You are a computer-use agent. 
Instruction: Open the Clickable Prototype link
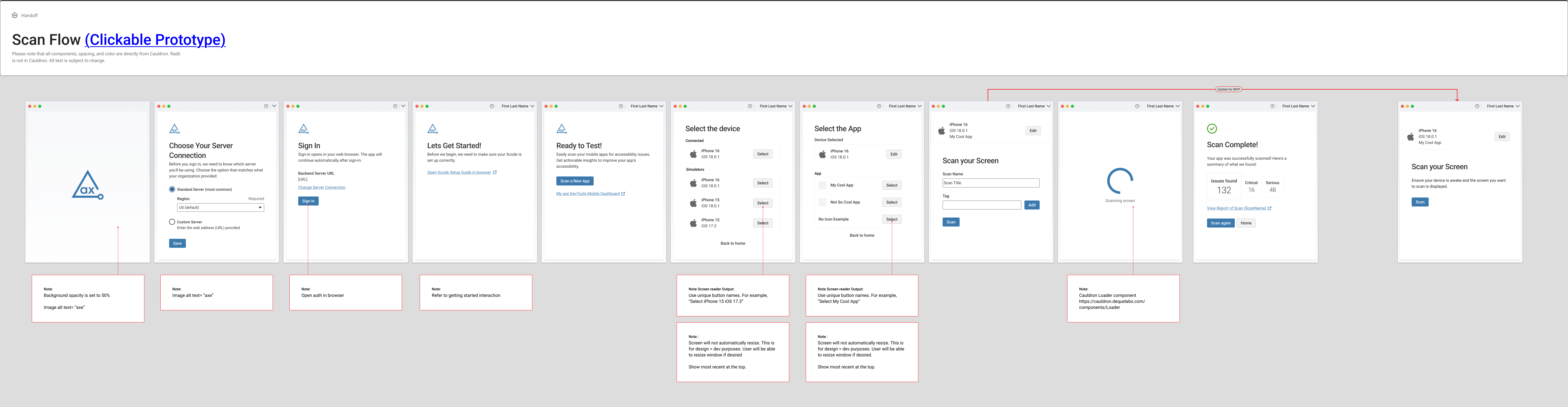click(155, 40)
